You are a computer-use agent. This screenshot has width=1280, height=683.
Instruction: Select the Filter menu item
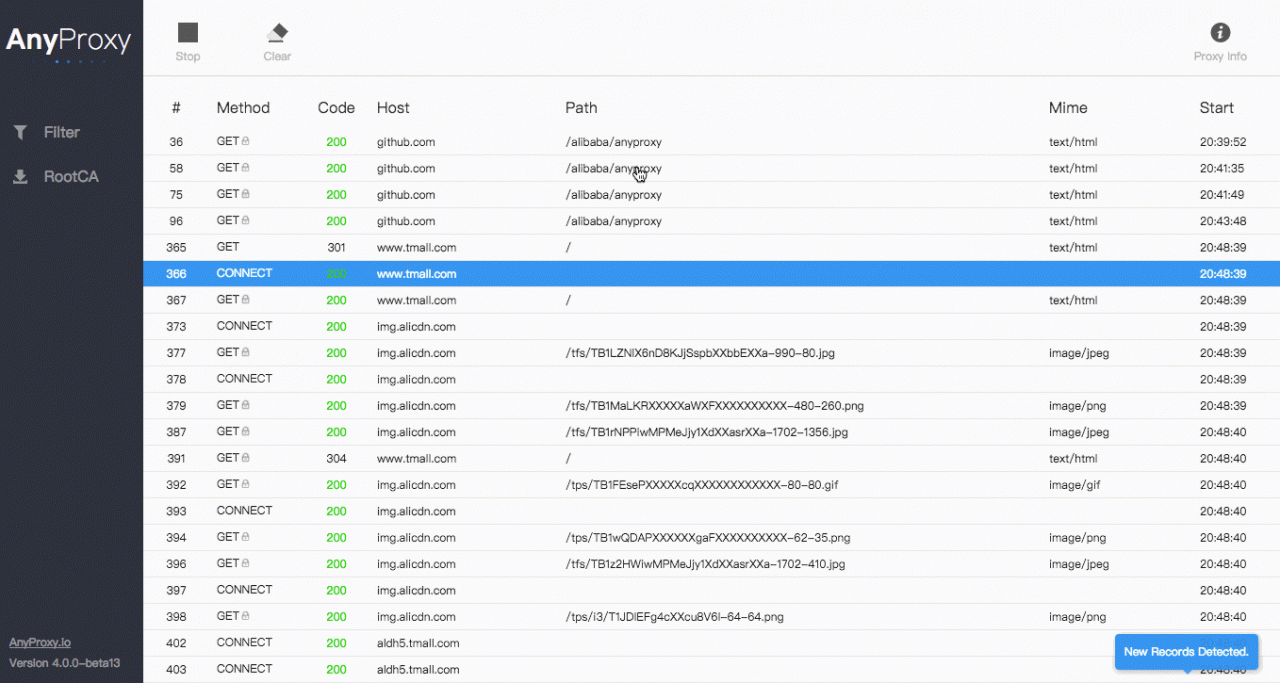pos(61,132)
